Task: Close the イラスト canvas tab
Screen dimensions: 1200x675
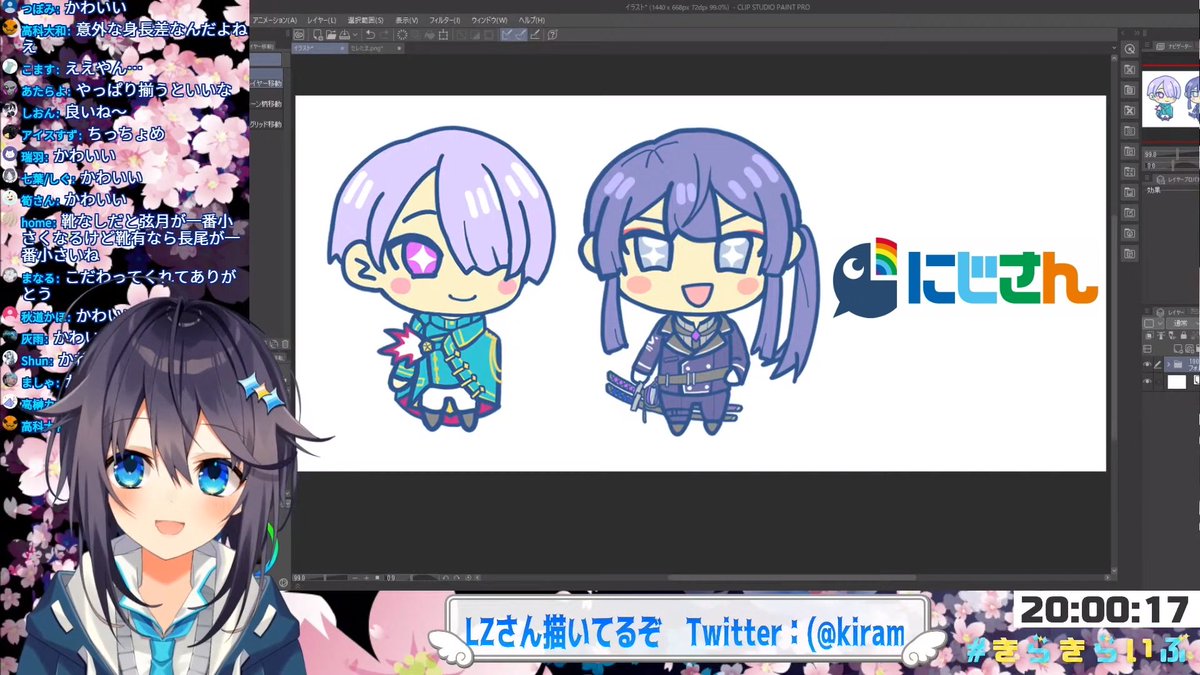Action: 342,48
